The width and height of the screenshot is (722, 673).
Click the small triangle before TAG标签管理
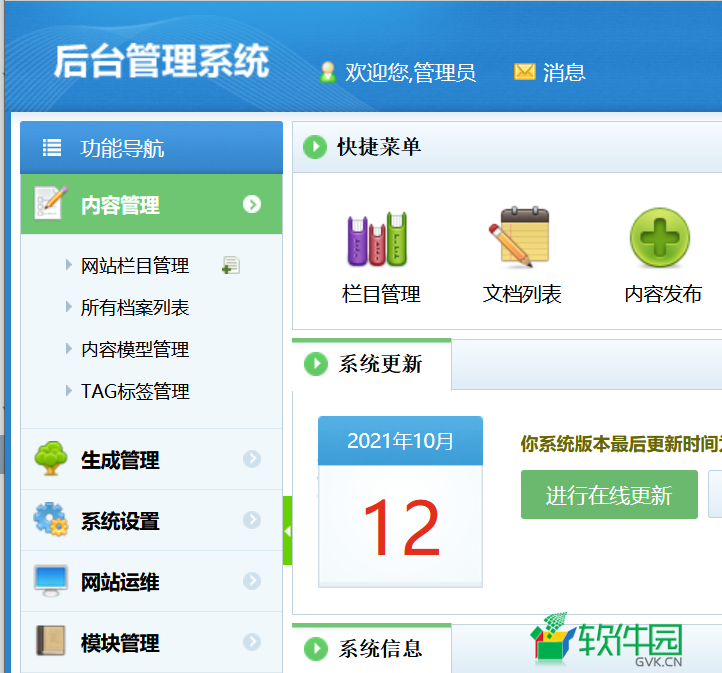(x=69, y=390)
